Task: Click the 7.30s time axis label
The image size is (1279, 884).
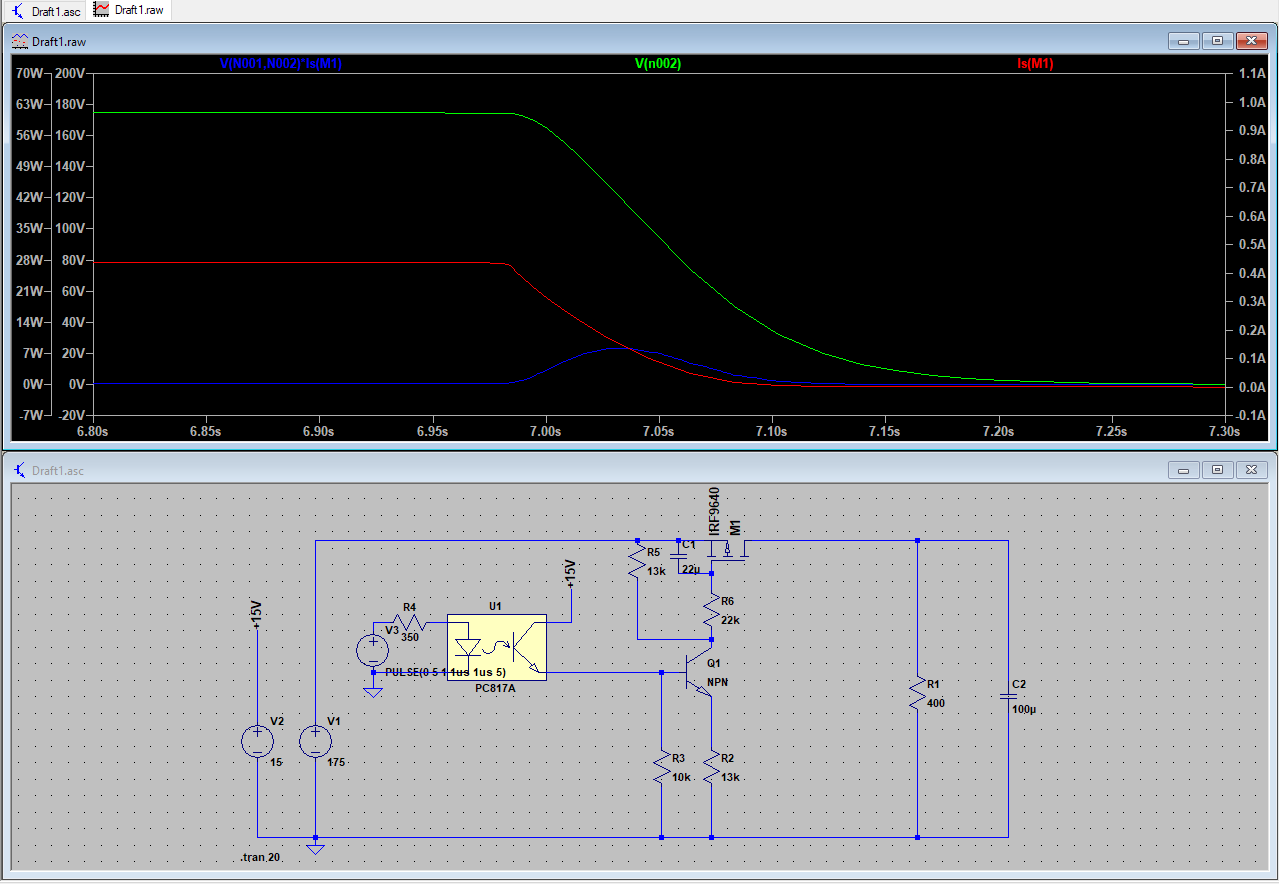Action: tap(1224, 432)
